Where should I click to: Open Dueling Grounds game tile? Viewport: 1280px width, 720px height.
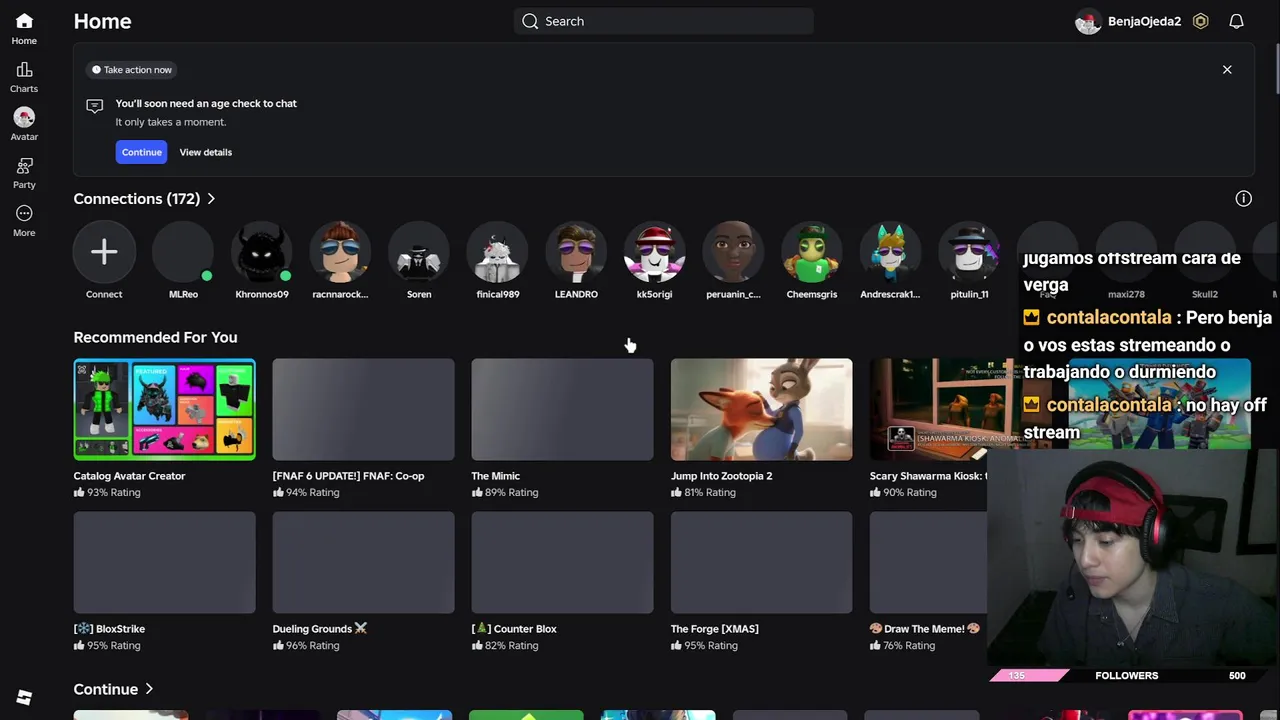coord(363,562)
